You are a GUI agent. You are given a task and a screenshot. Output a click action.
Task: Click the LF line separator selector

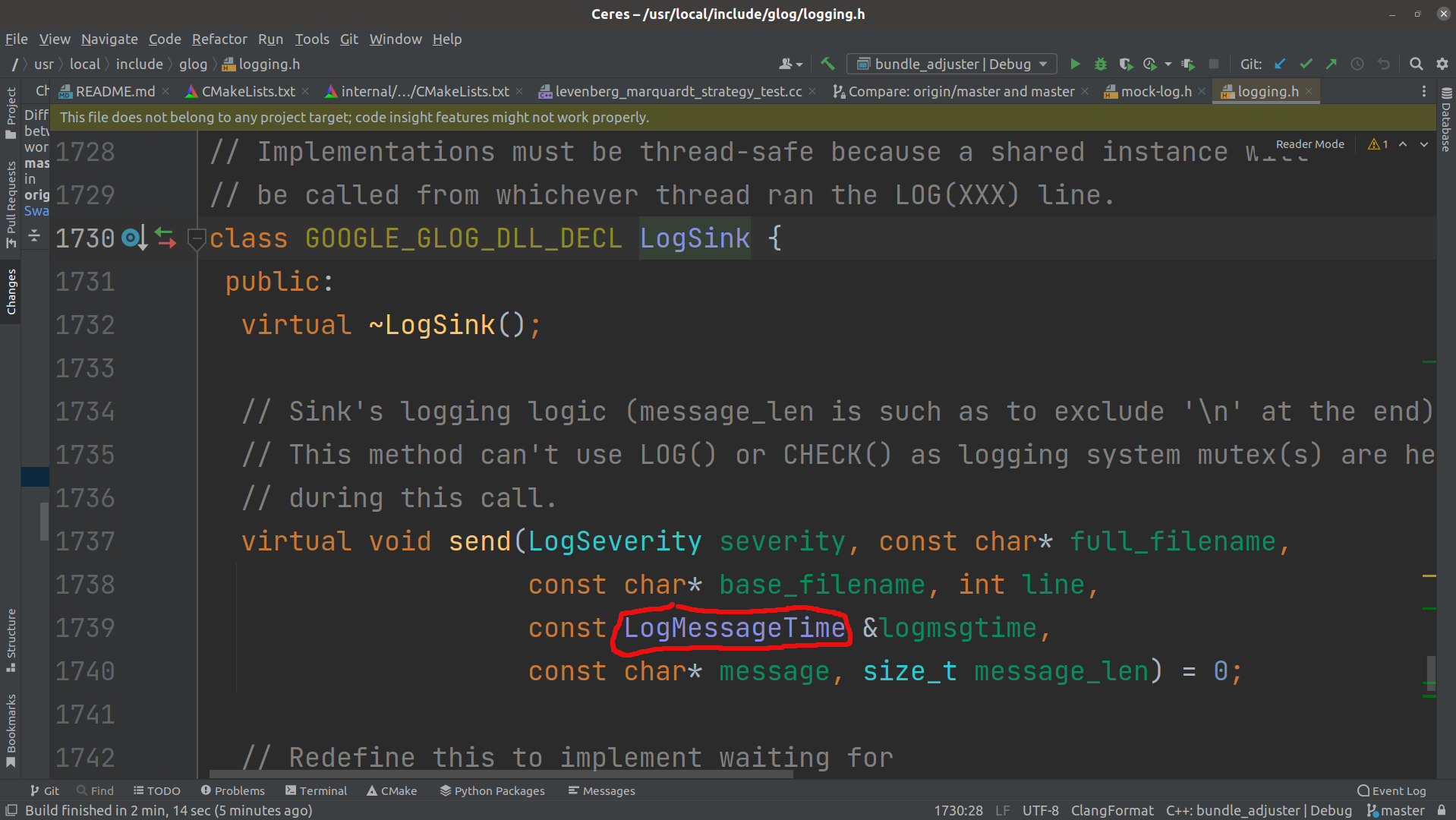pos(1002,810)
